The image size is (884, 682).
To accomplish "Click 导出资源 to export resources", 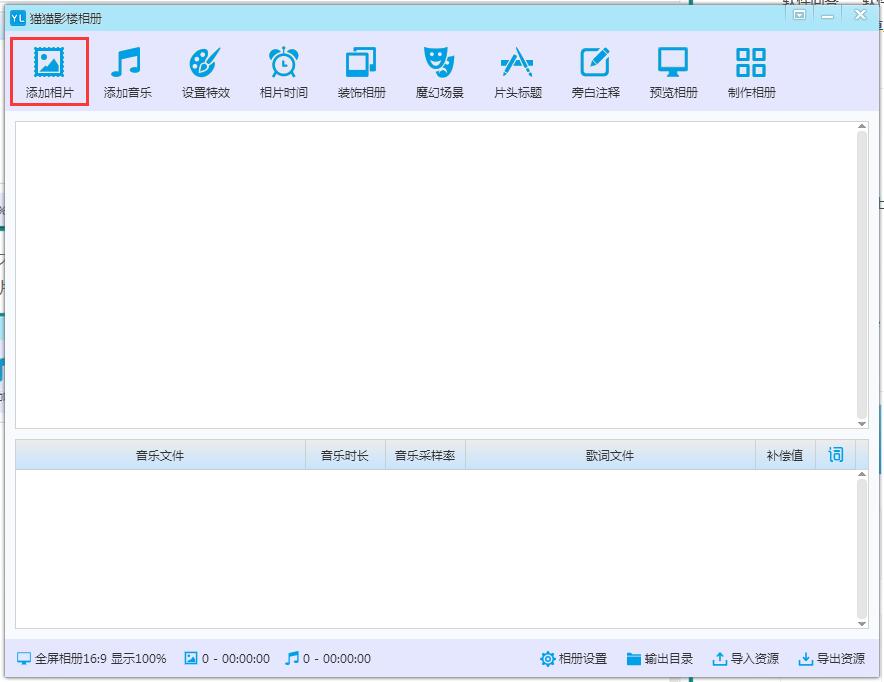I will pos(831,659).
